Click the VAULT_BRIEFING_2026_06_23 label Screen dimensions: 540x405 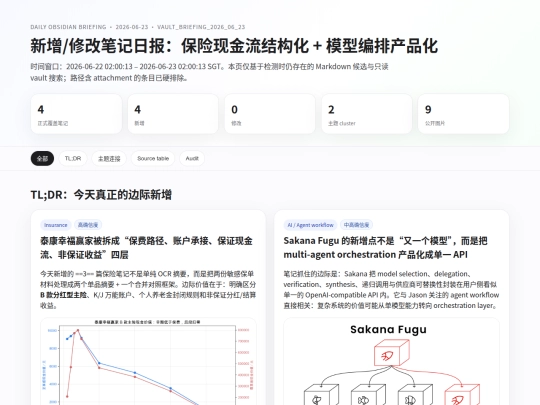(201, 27)
